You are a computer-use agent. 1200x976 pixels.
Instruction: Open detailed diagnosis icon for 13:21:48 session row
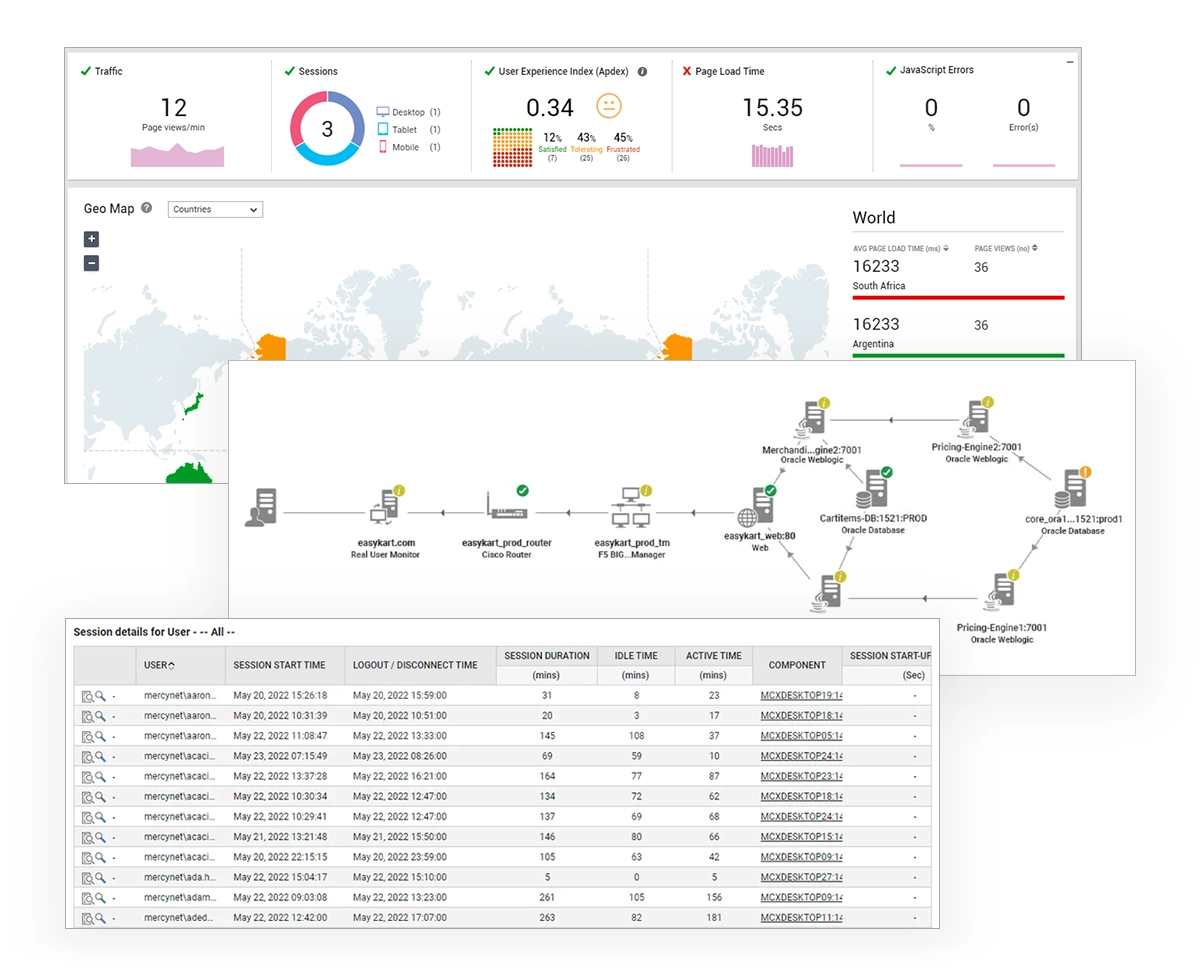coord(87,837)
